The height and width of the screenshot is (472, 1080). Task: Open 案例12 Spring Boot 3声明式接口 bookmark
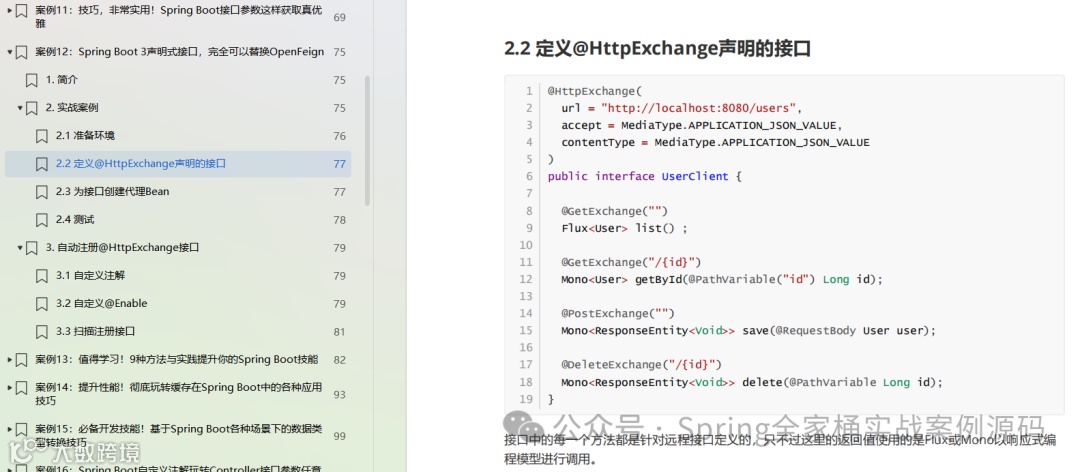[179, 52]
